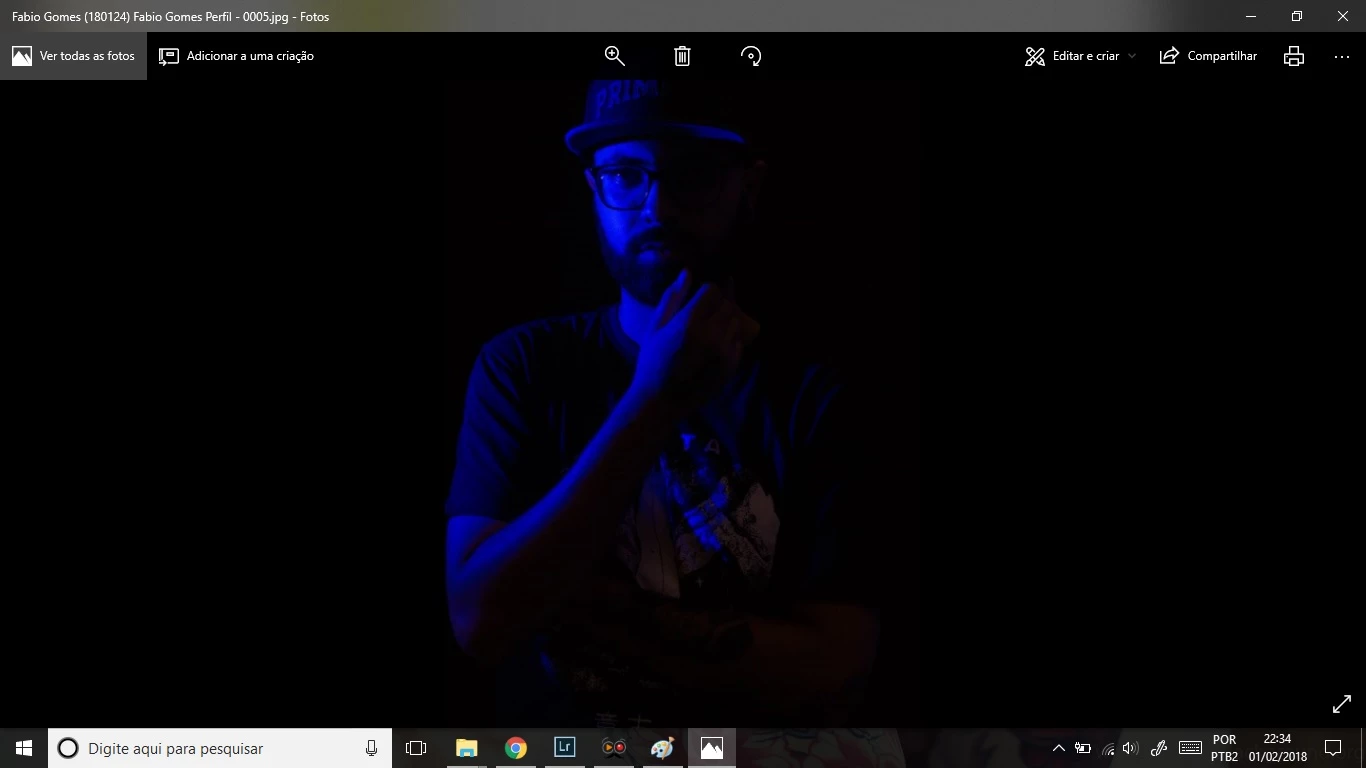Enter full screen with the expand arrows
Screen dimensions: 1366x768
coord(1342,704)
